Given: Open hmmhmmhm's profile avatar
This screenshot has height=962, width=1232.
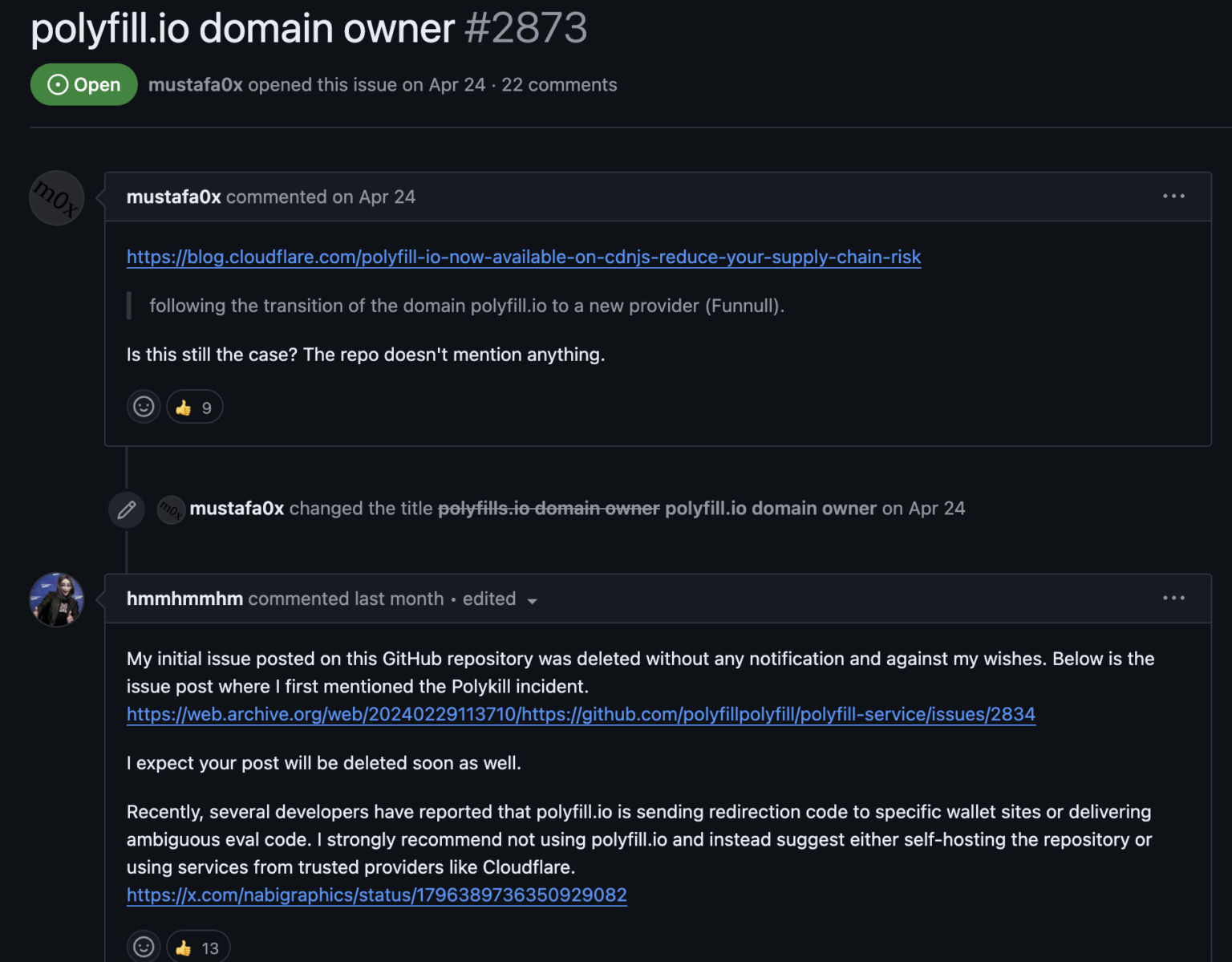Looking at the screenshot, I should (x=56, y=599).
